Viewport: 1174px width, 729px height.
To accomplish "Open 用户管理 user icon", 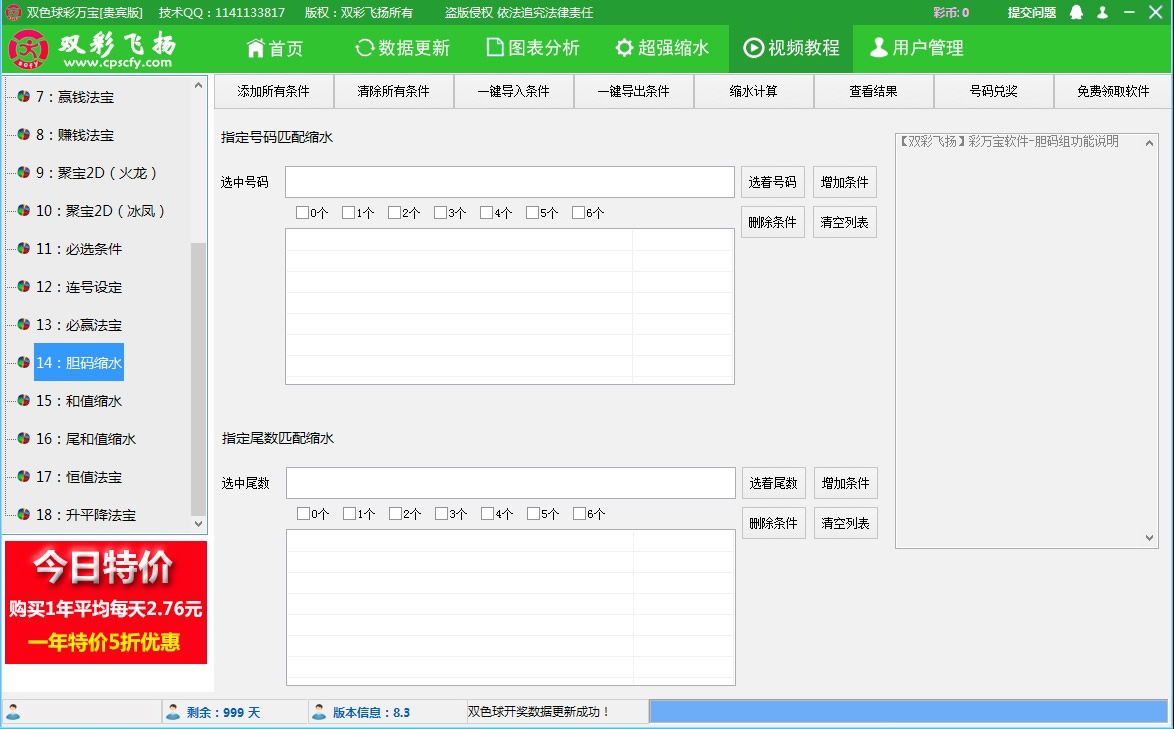I will tap(880, 47).
